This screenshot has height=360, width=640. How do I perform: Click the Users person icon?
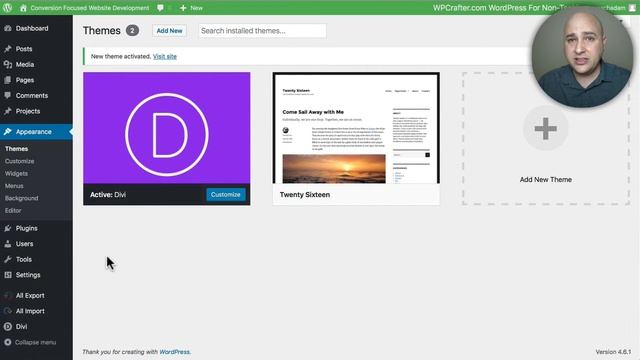click(x=8, y=244)
